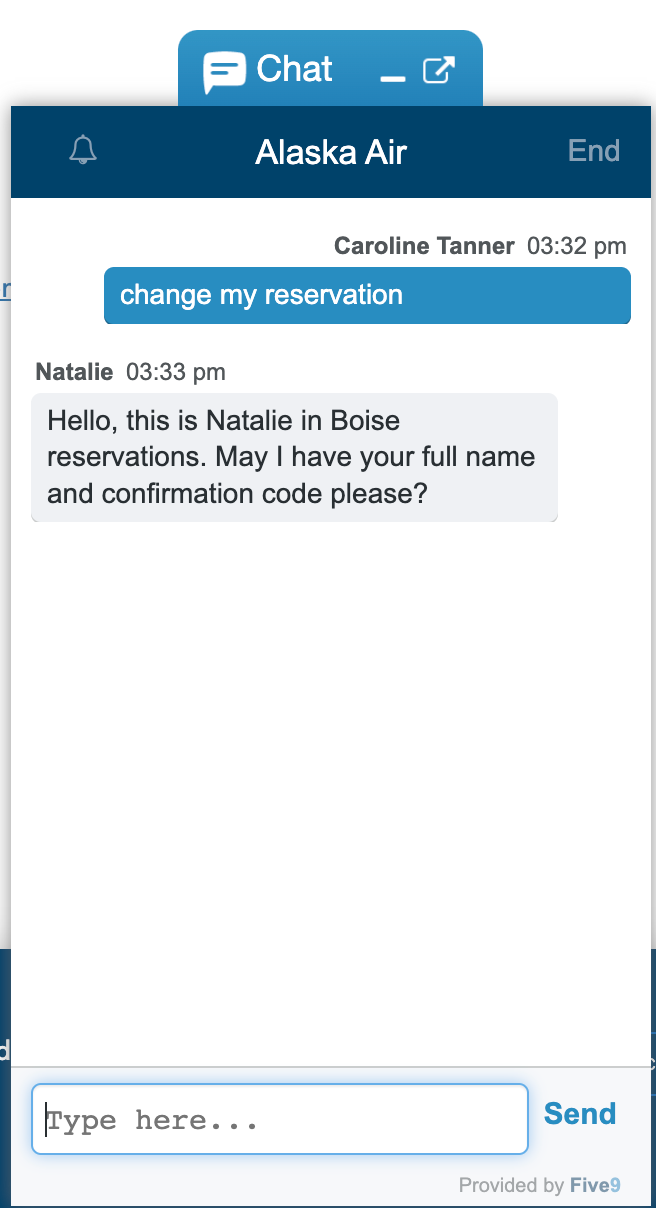Click the 'Chat' tab label

coord(294,70)
